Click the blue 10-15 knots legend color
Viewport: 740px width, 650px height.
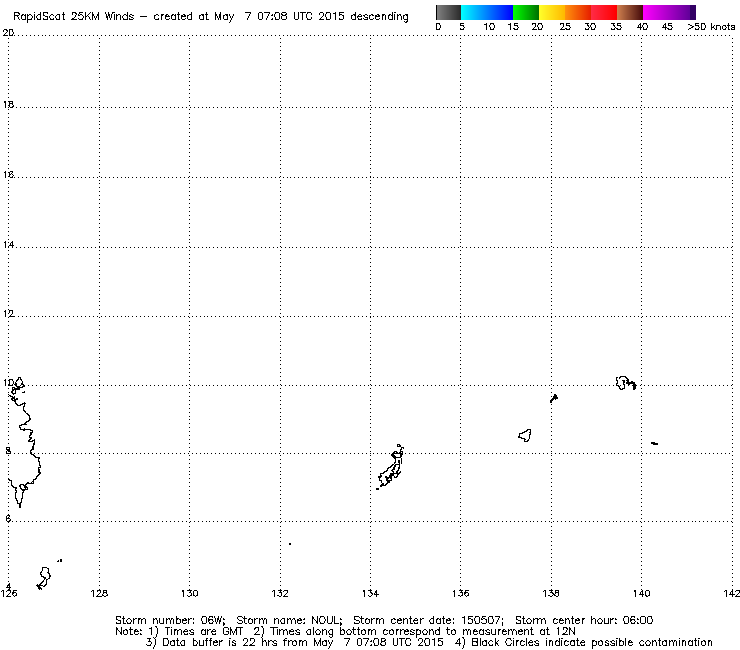[x=500, y=12]
